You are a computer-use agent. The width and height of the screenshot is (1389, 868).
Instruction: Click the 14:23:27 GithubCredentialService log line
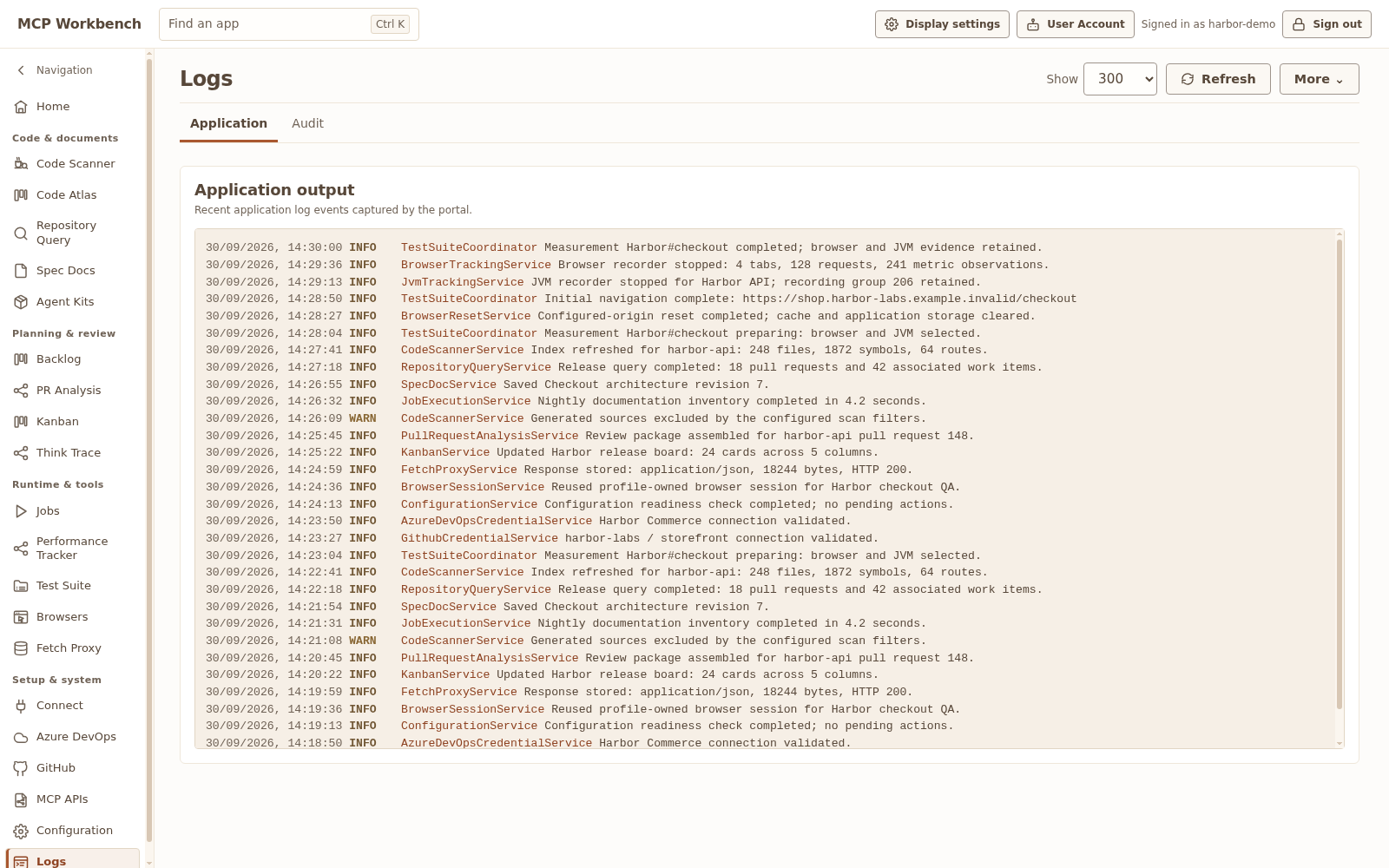click(x=542, y=538)
